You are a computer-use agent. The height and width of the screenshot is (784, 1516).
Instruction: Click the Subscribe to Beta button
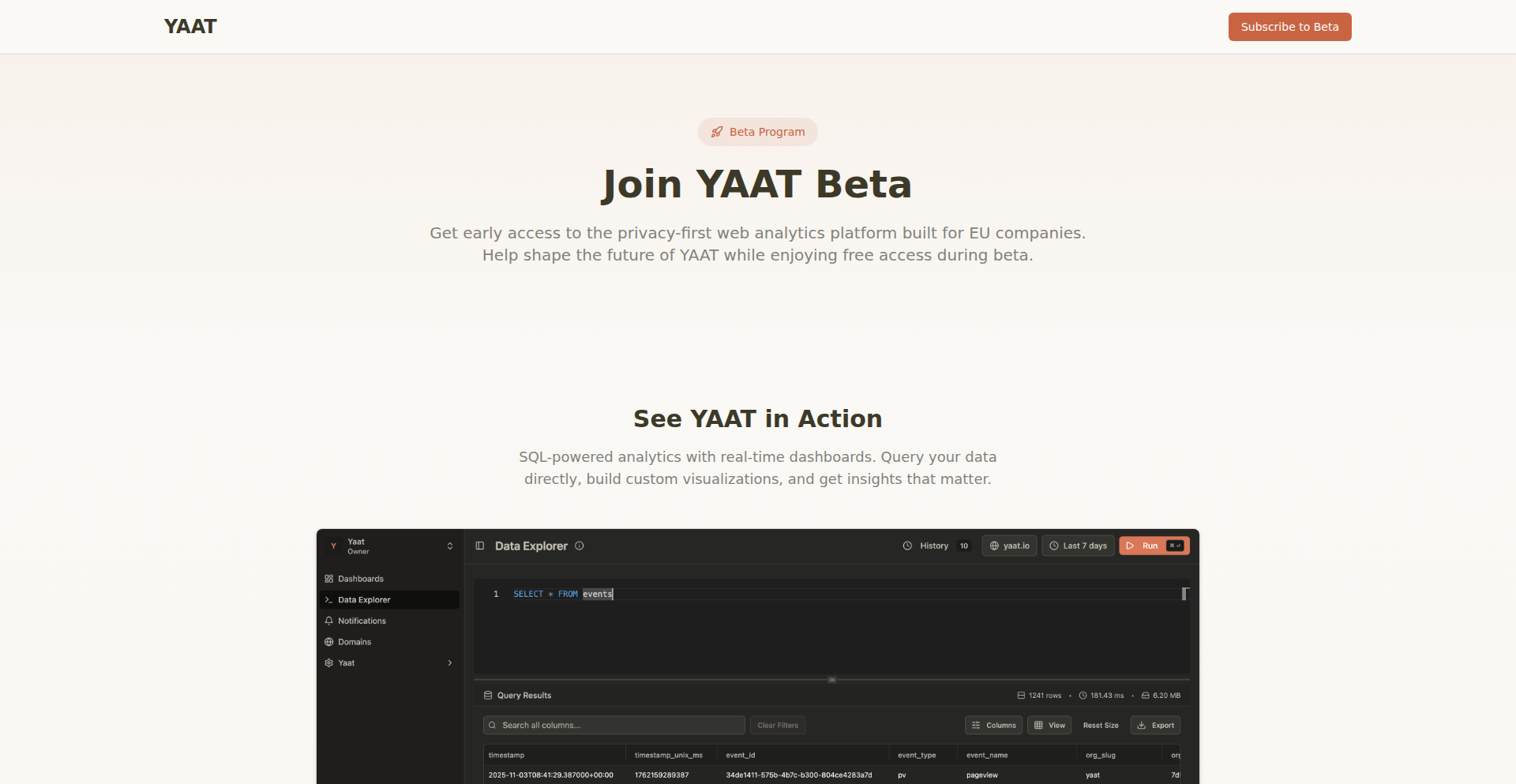click(x=1289, y=26)
